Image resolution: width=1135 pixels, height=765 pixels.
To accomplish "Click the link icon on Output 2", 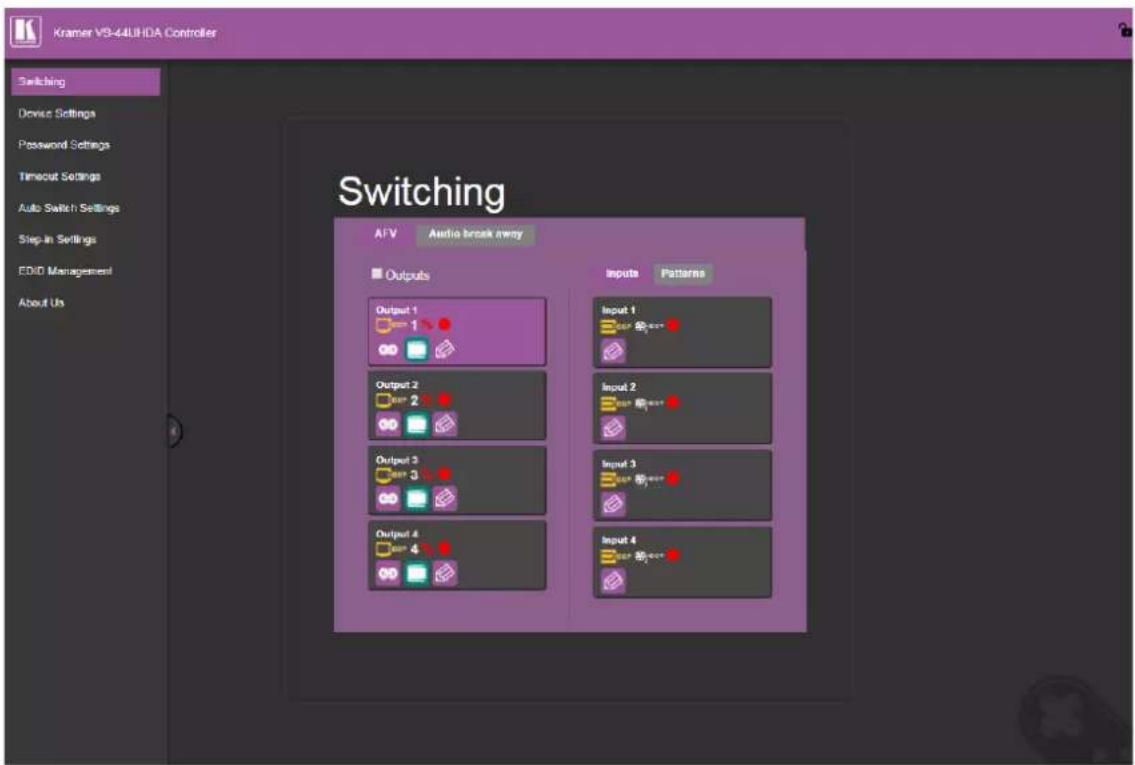I will pos(388,424).
